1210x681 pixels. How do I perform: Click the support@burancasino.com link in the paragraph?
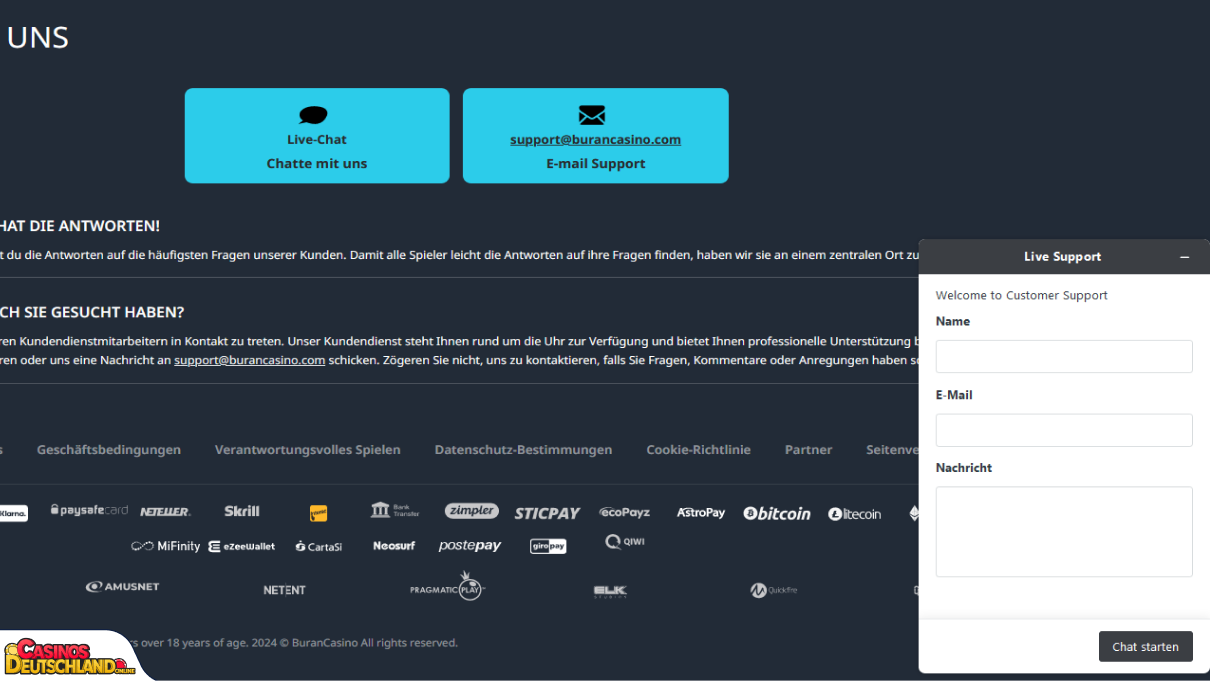pyautogui.click(x=250, y=360)
